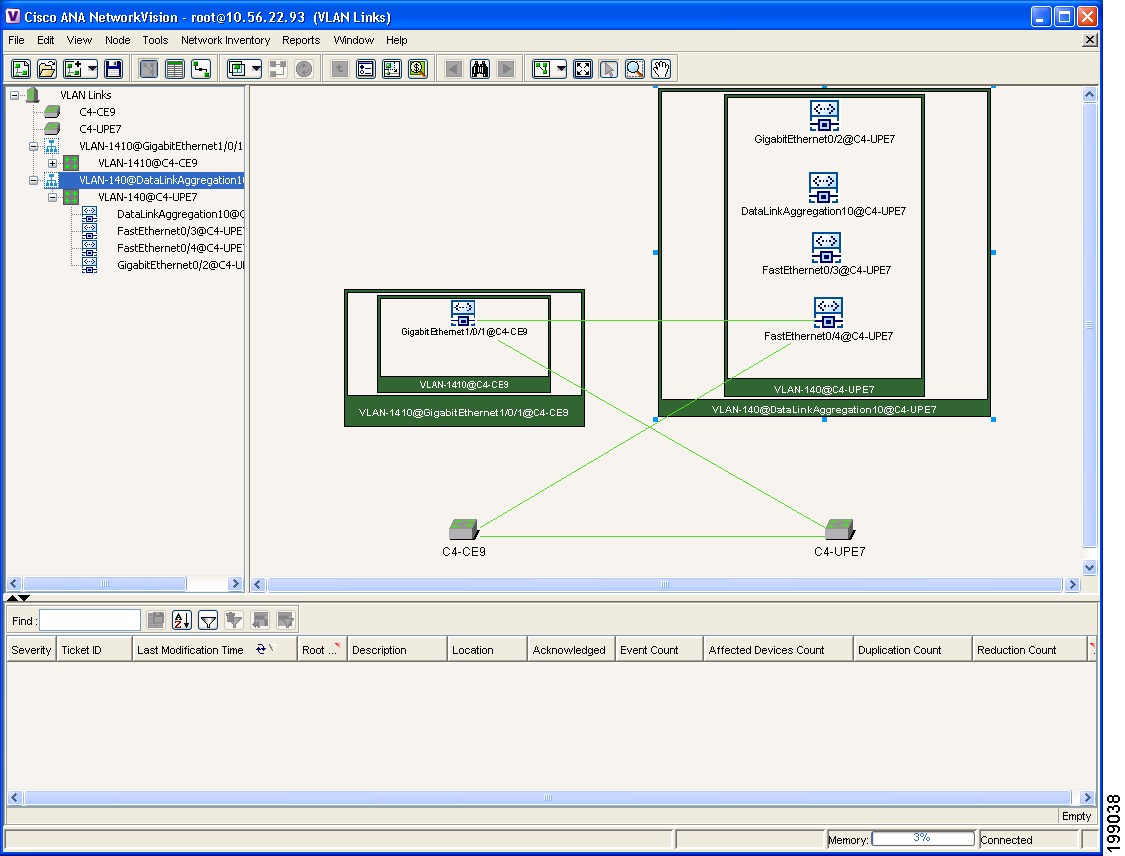Image resolution: width=1125 pixels, height=856 pixels.
Task: Open the Help menu
Action: [396, 40]
